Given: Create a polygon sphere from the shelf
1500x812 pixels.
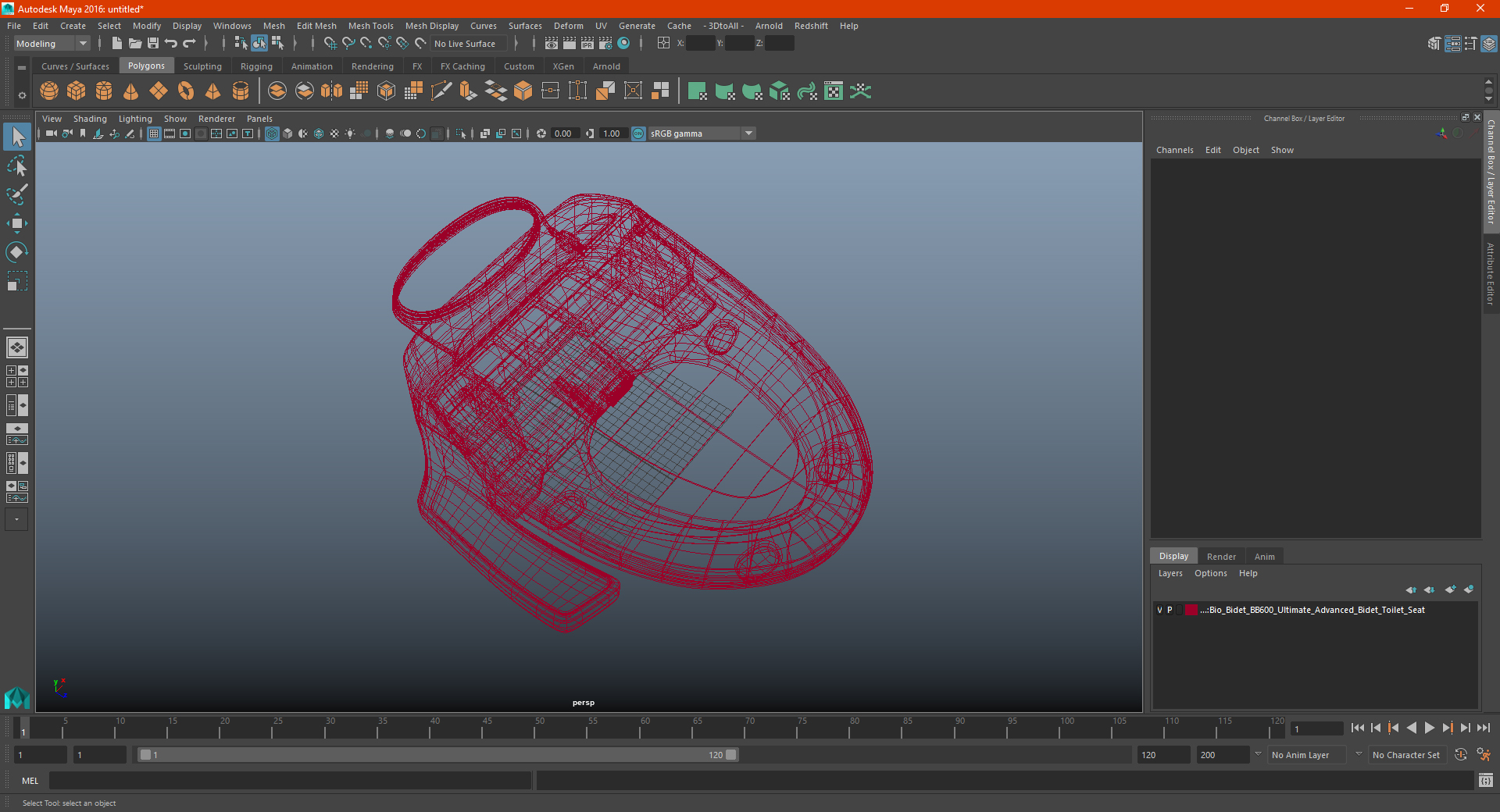Looking at the screenshot, I should tap(49, 91).
